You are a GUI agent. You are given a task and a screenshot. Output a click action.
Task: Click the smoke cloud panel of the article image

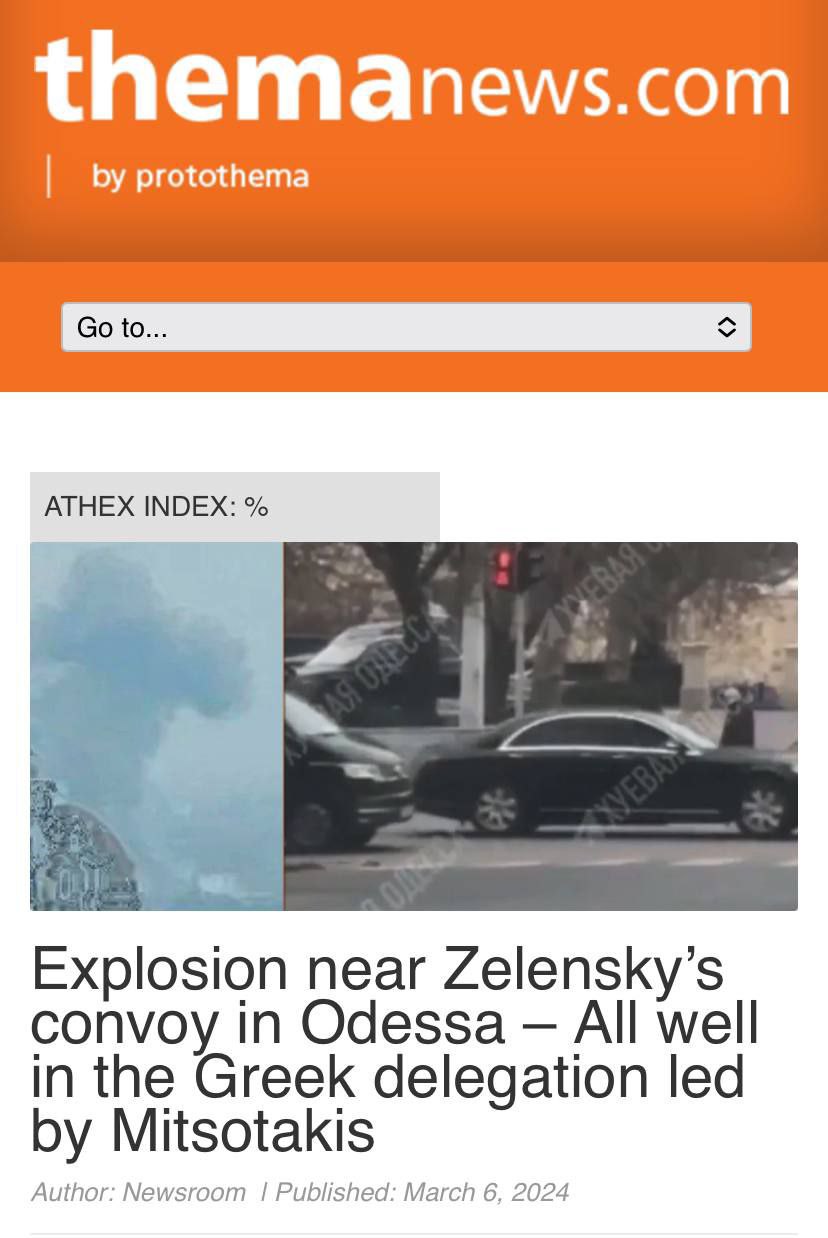tap(157, 726)
